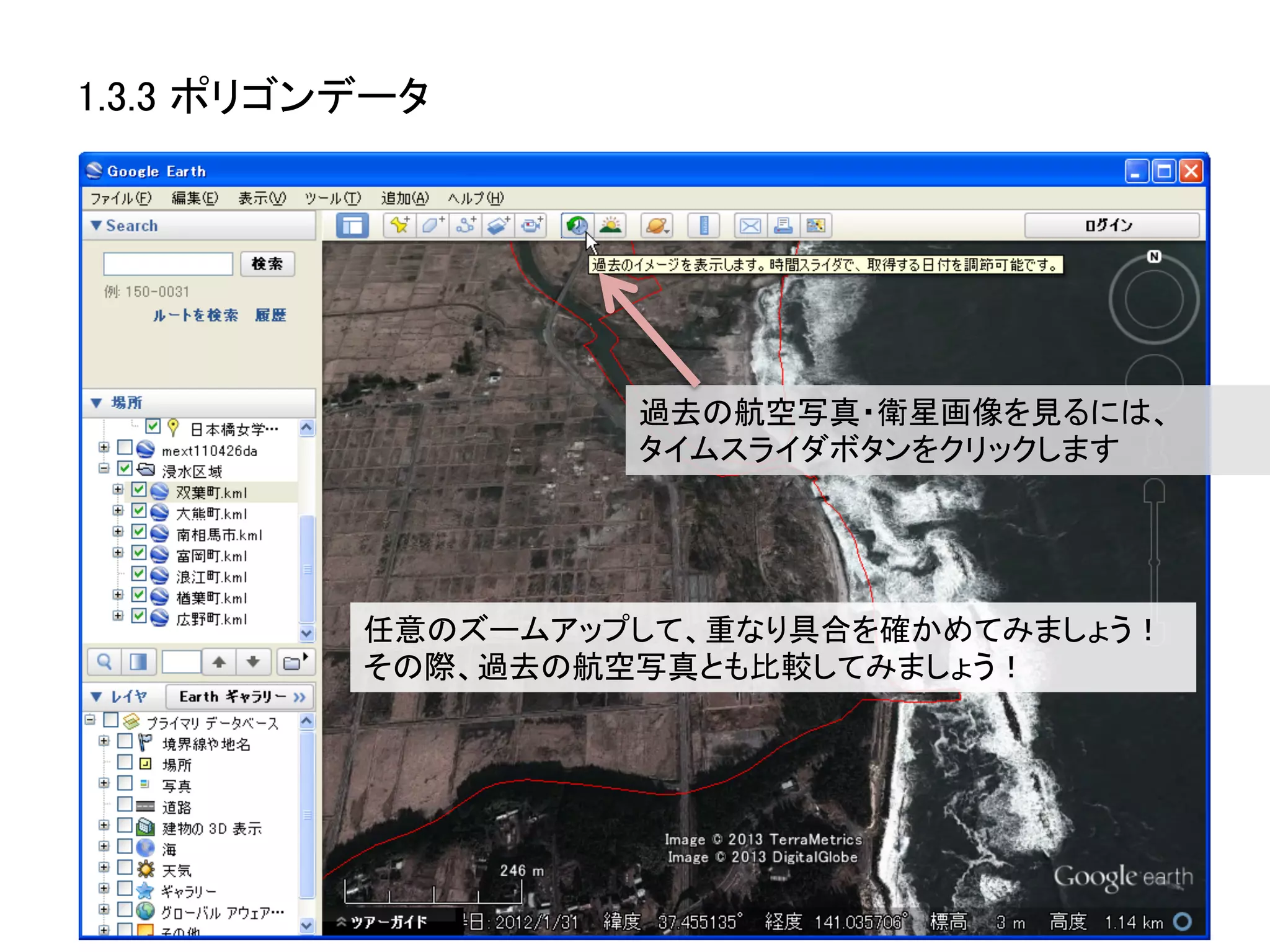Add an image overlay with the toolbar icon
Image resolution: width=1270 pixels, height=952 pixels.
pos(498,226)
